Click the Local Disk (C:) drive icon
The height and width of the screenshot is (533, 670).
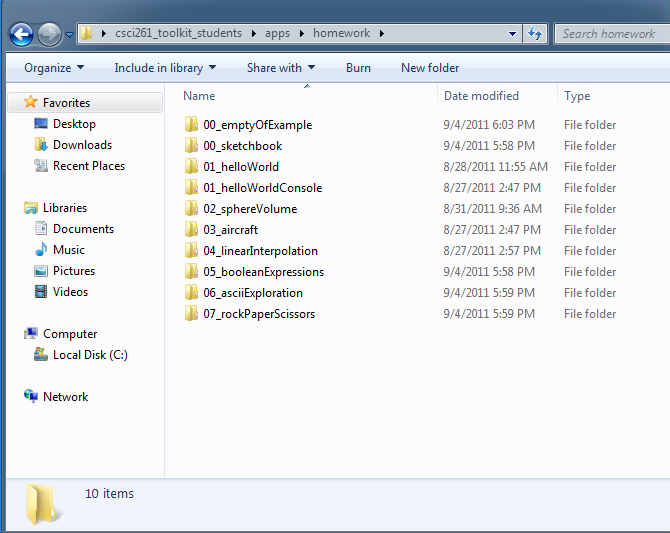coord(41,354)
